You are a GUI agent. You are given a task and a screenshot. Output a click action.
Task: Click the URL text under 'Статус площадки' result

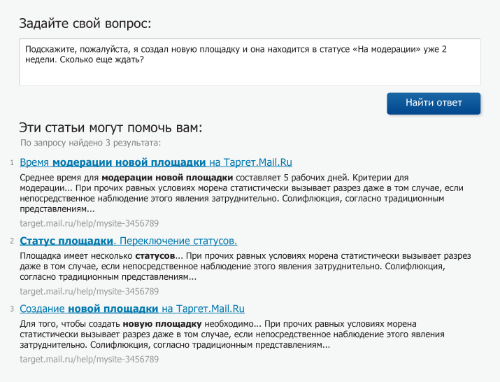coord(89,291)
